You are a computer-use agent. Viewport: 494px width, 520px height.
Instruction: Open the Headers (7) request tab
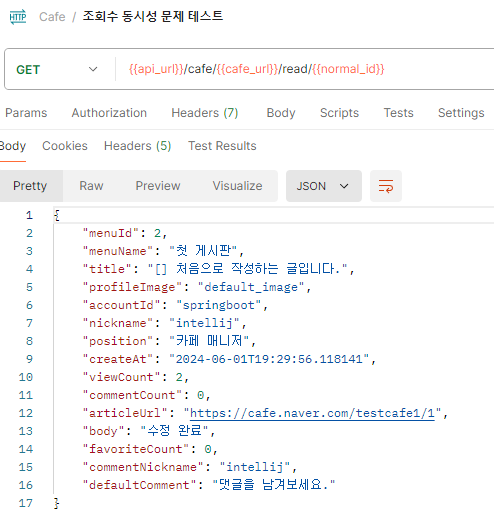[205, 113]
